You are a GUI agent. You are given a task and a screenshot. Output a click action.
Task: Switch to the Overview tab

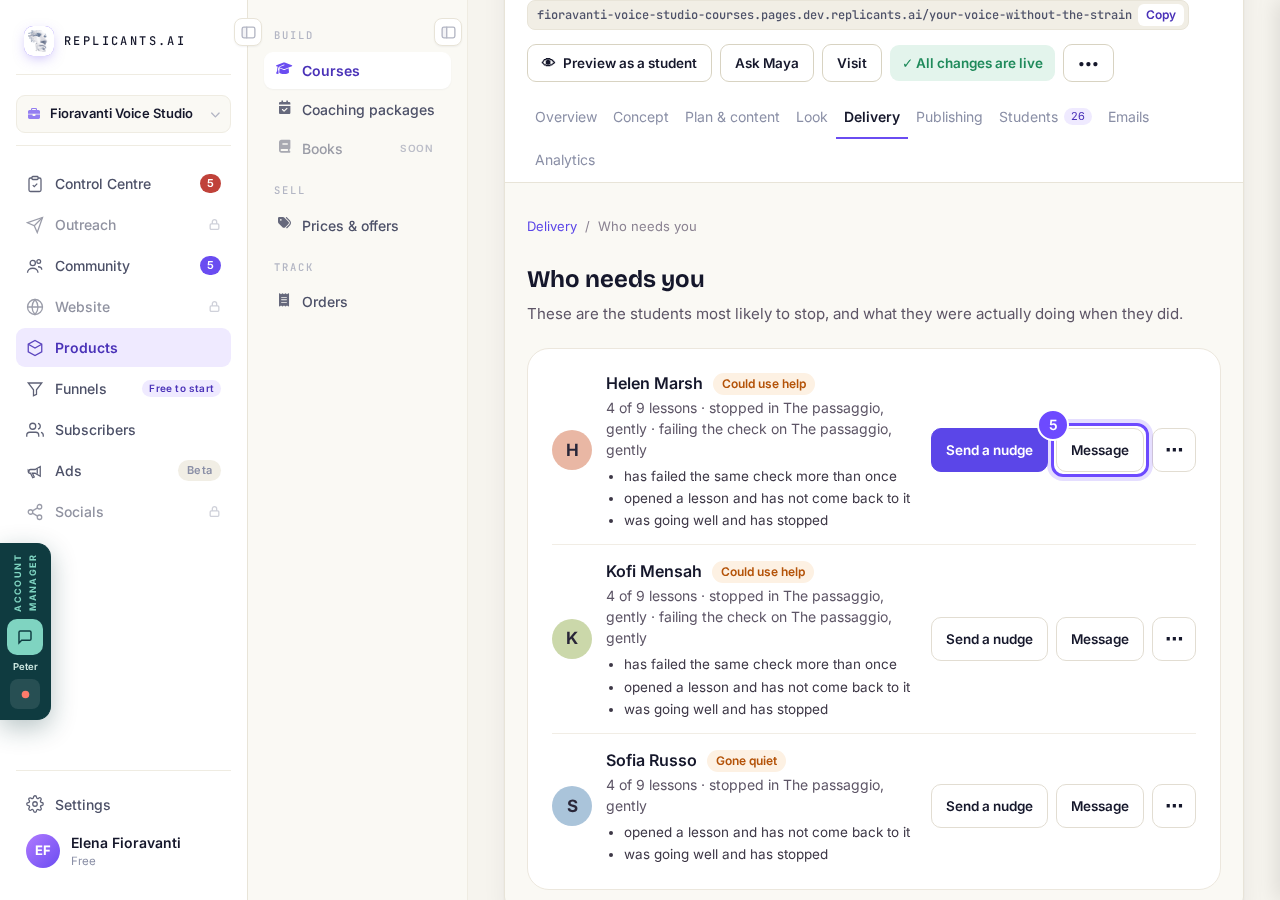pos(566,117)
